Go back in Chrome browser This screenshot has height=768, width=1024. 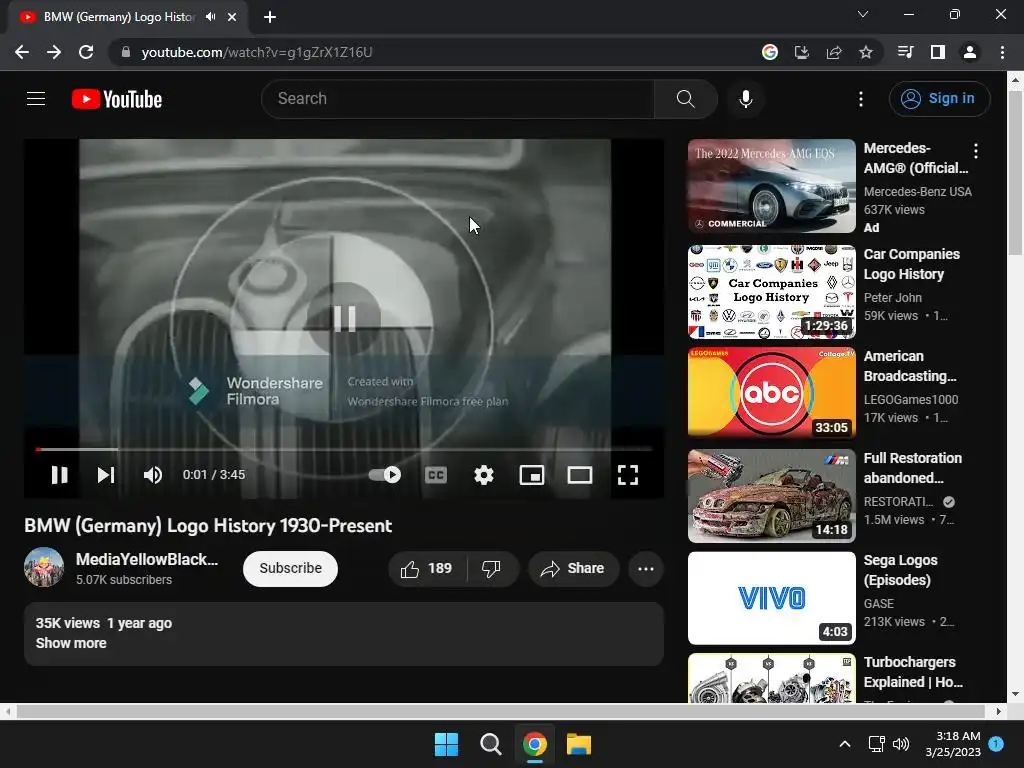22,52
